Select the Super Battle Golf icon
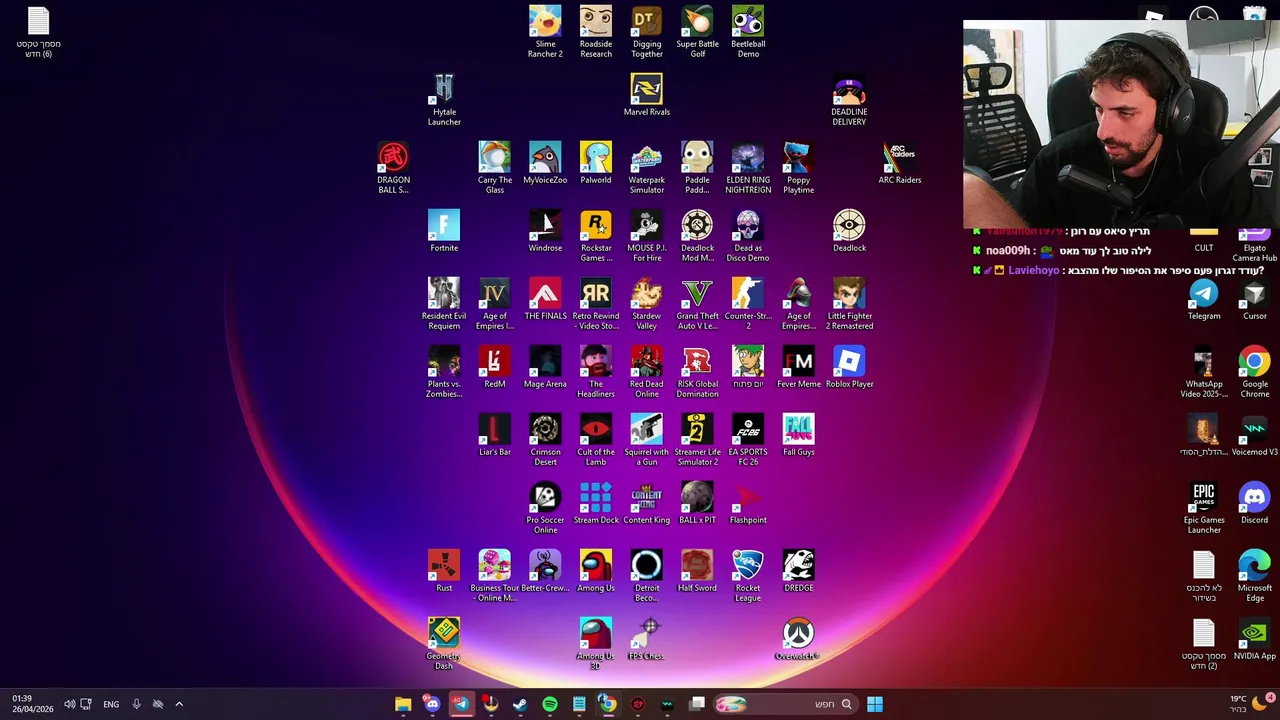The height and width of the screenshot is (720, 1280). click(697, 32)
